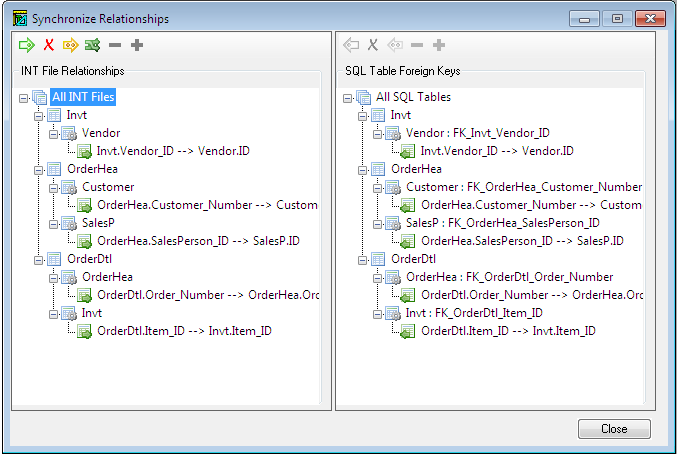Collapse the All INT Files root node

(x=24, y=98)
